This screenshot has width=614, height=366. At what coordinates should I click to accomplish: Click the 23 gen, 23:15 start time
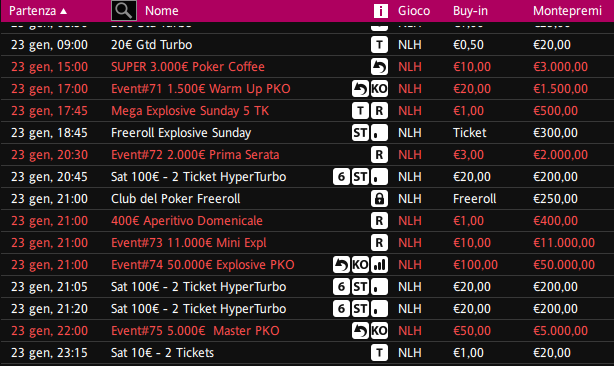pyautogui.click(x=49, y=353)
